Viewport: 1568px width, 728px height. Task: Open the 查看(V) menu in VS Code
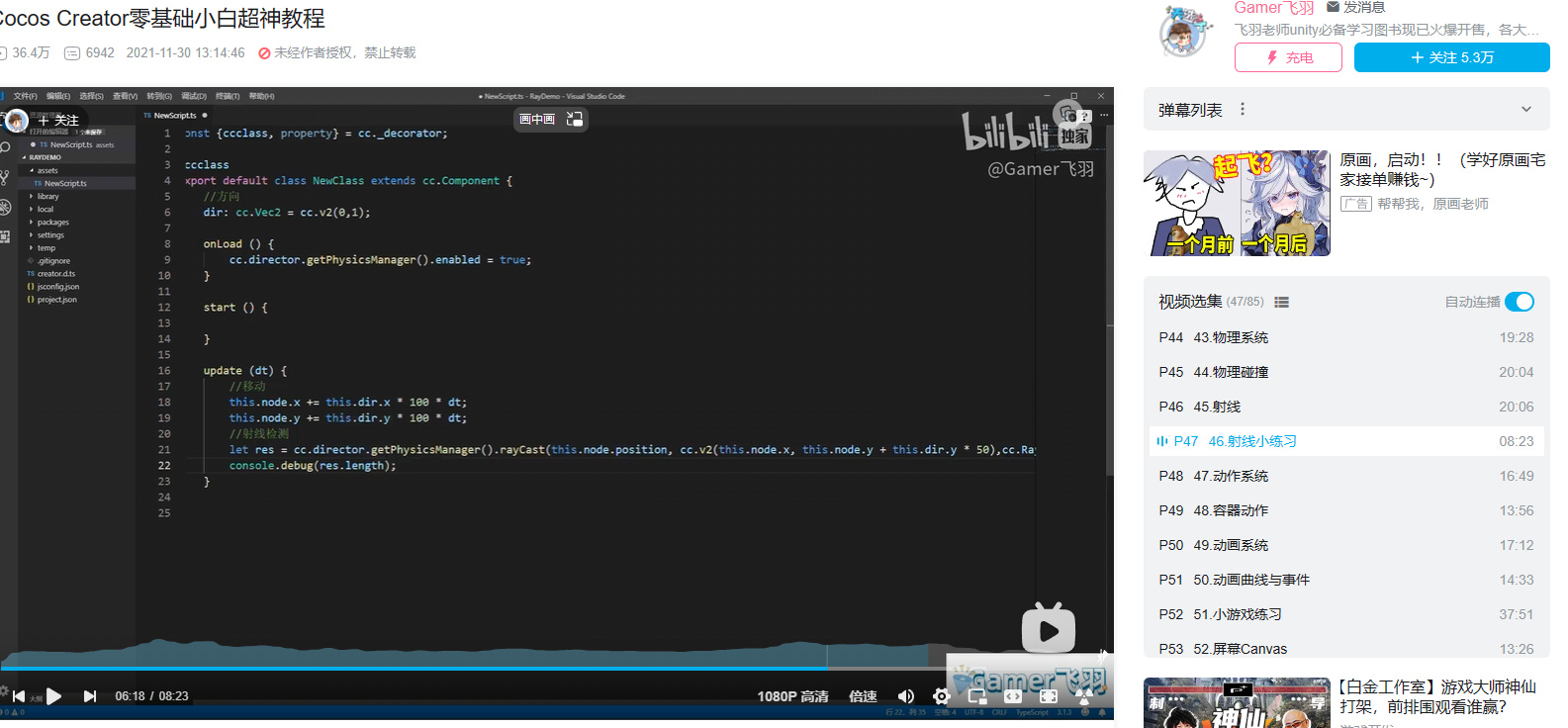126,96
